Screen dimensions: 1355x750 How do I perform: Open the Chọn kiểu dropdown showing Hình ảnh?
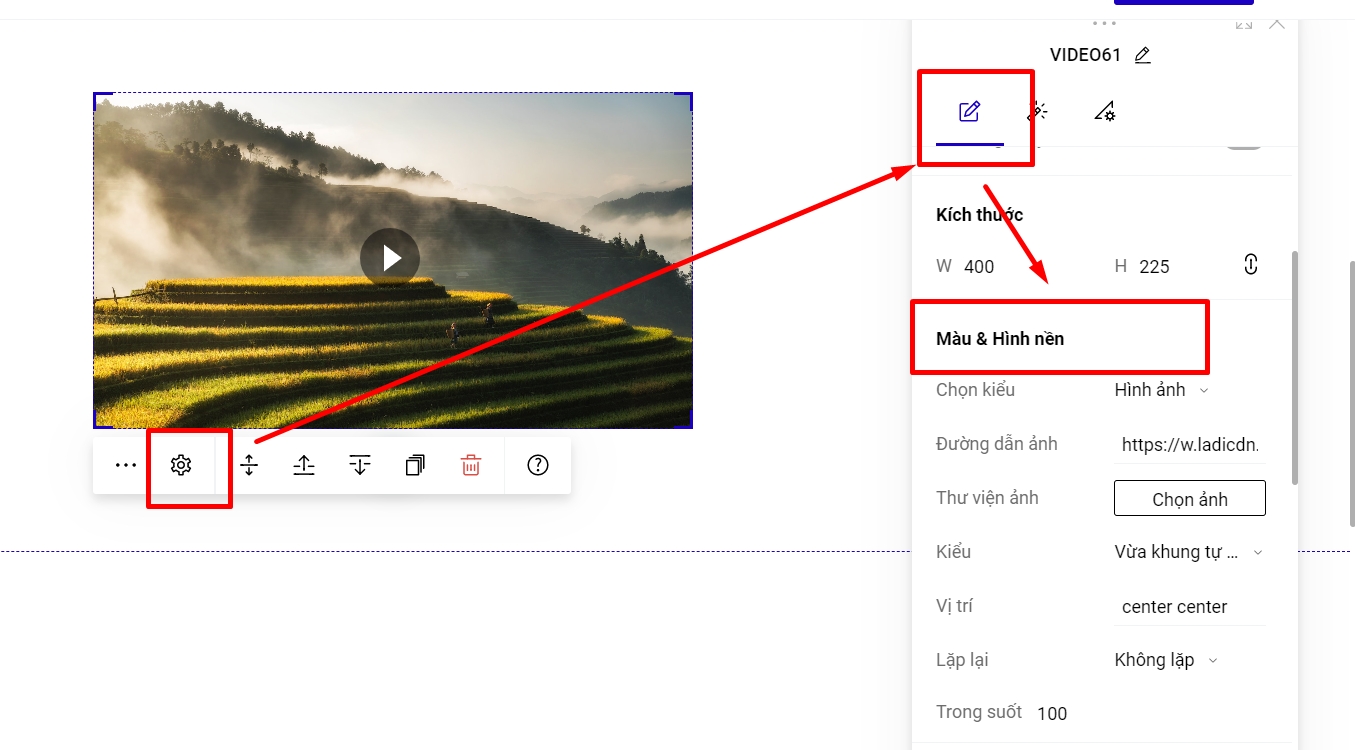[1161, 390]
